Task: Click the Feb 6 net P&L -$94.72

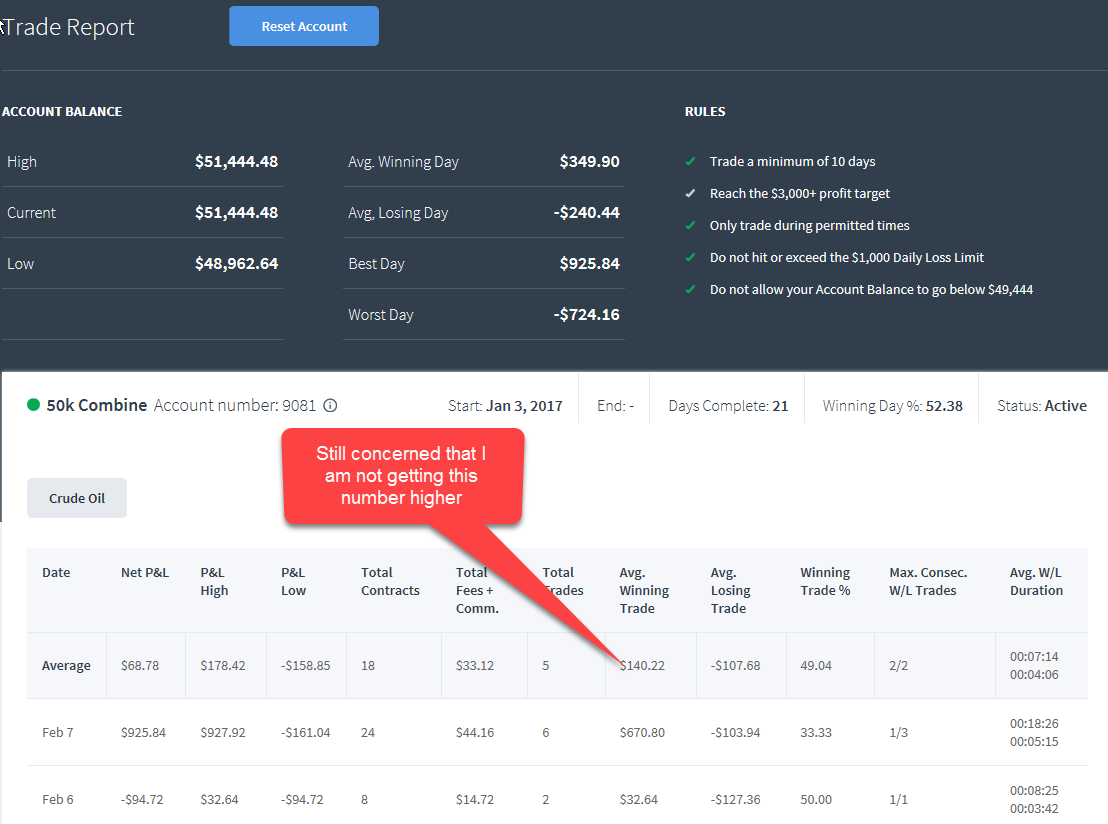Action: click(x=142, y=800)
